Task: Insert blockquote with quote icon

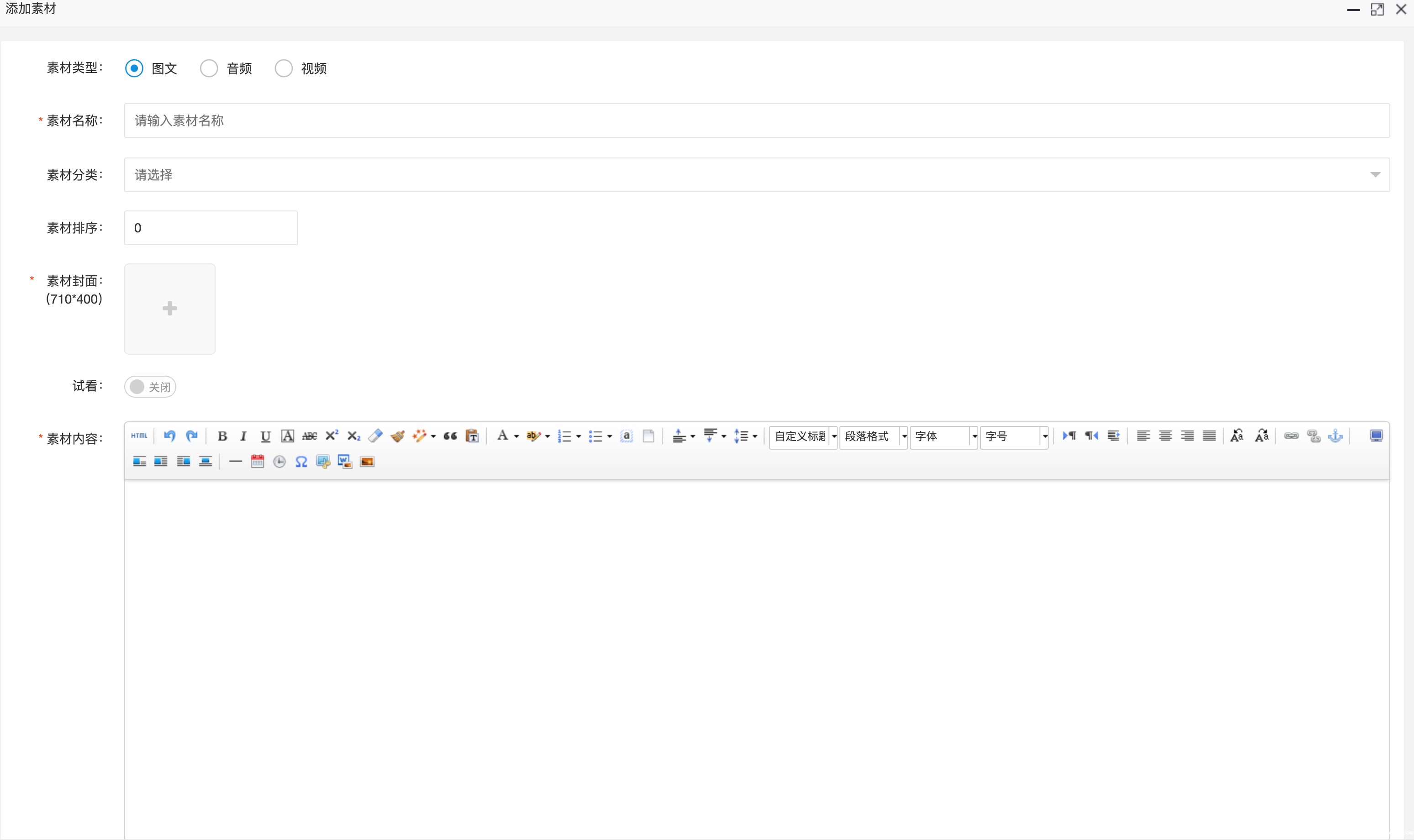Action: (x=450, y=436)
